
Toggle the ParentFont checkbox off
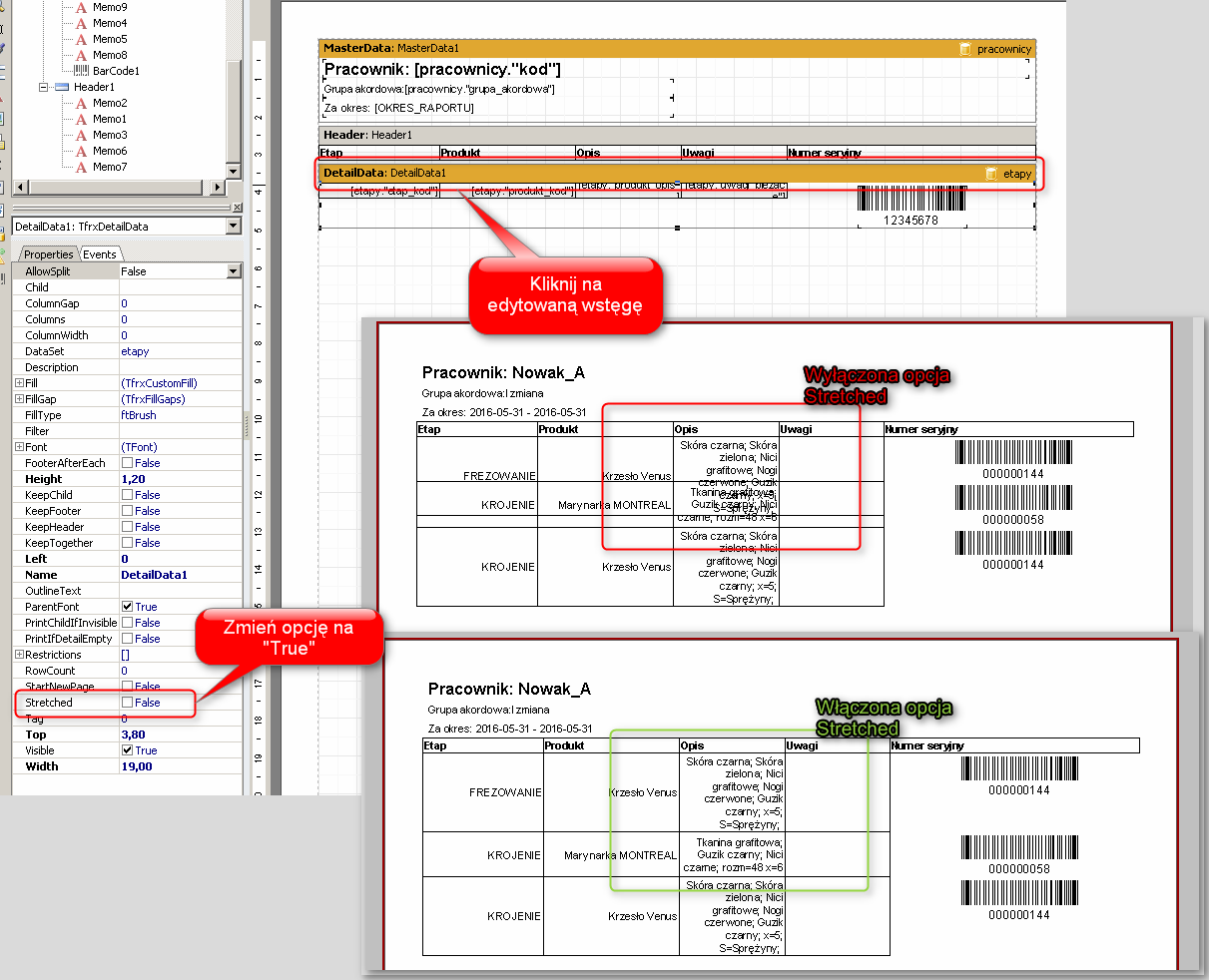(127, 607)
